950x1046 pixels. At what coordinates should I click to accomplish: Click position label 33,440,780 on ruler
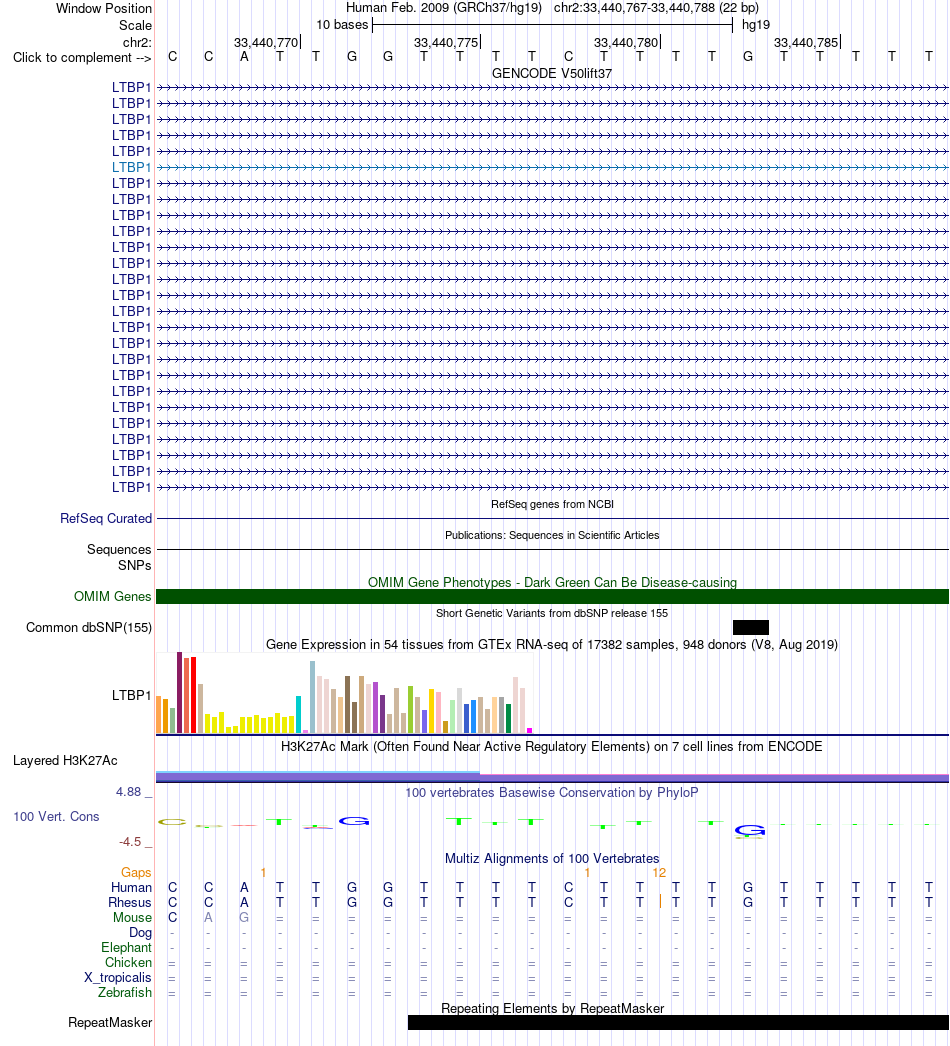click(626, 43)
